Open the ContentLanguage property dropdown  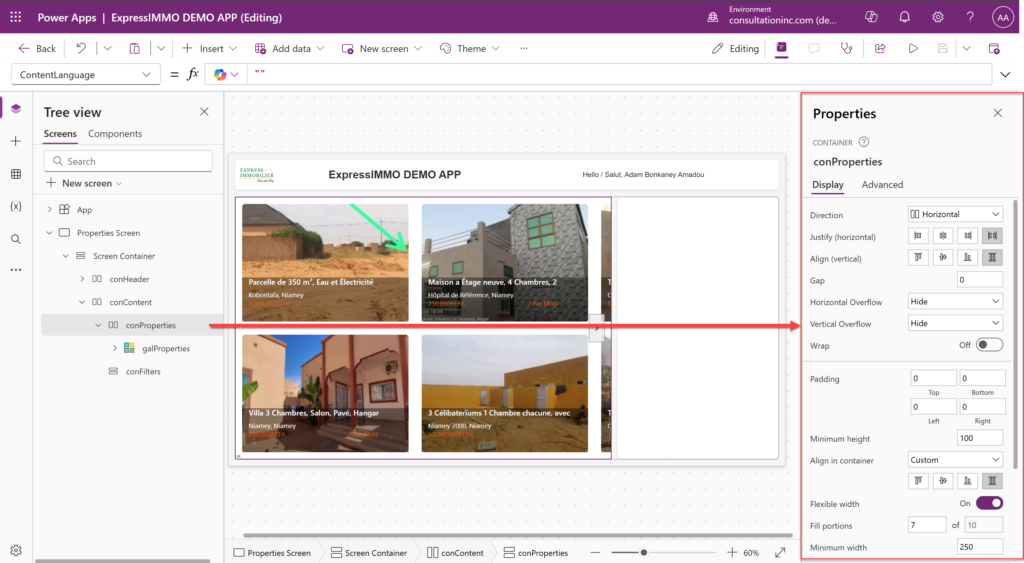(x=86, y=74)
